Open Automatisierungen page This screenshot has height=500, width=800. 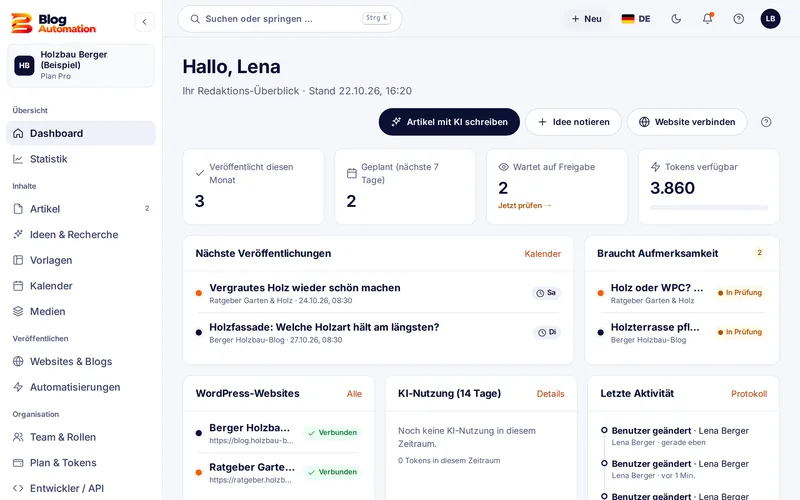click(x=81, y=387)
